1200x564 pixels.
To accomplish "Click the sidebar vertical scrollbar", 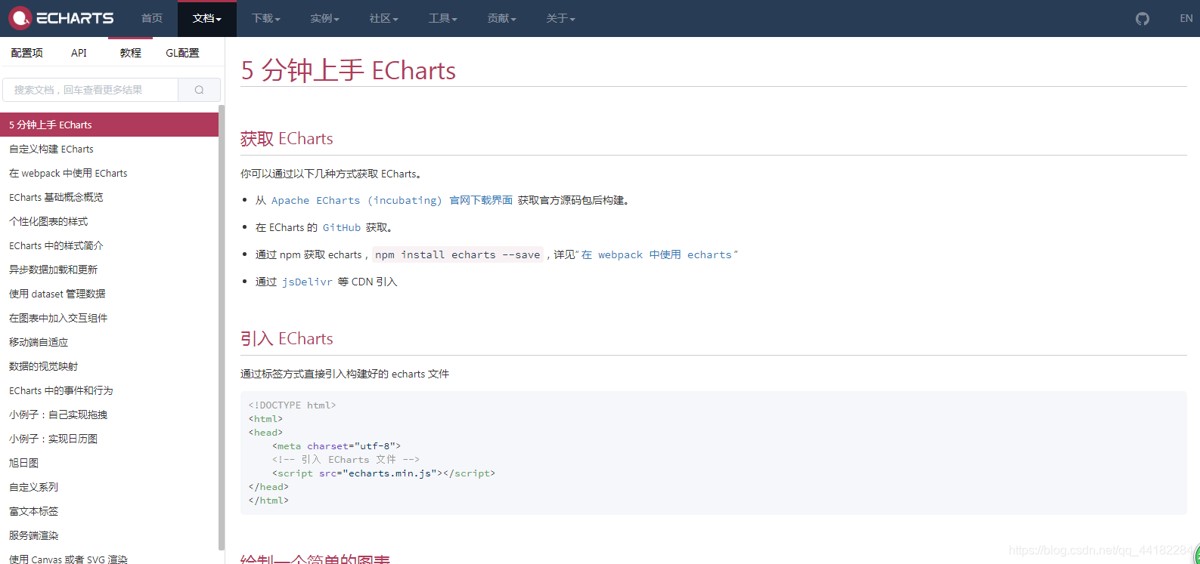I will [x=221, y=328].
